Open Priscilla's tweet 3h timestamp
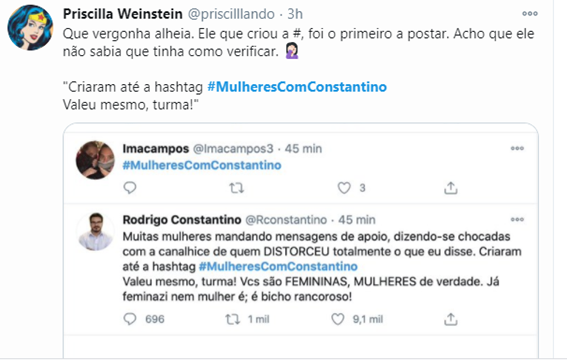Screen dimensions: 567x362 click(295, 14)
